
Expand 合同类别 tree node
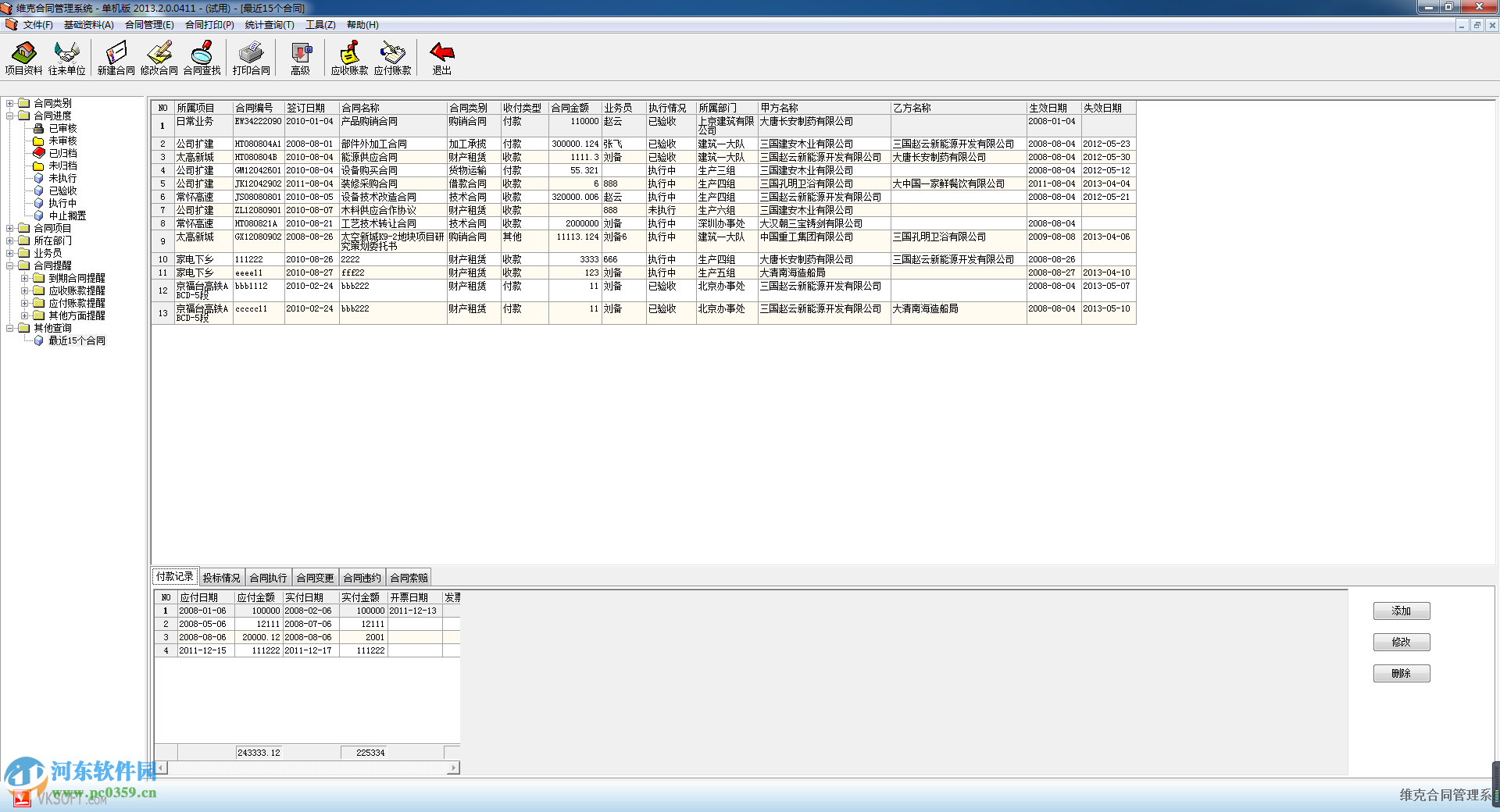pyautogui.click(x=10, y=103)
